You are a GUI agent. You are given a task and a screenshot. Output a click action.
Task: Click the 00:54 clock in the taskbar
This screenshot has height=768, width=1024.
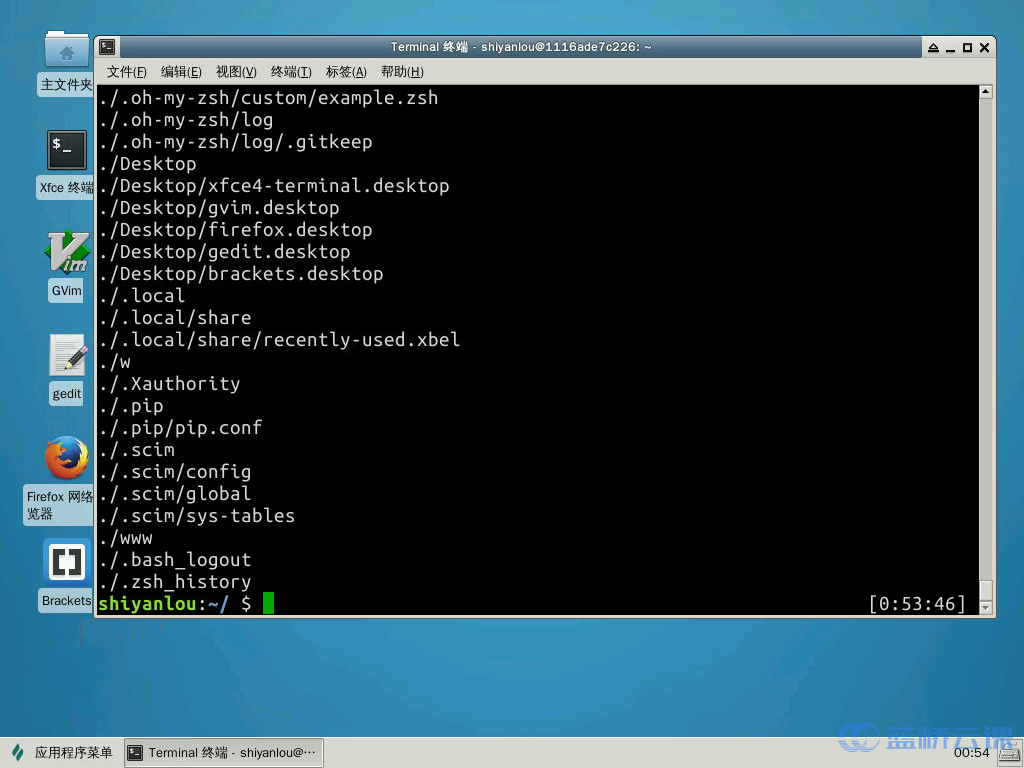(x=971, y=752)
